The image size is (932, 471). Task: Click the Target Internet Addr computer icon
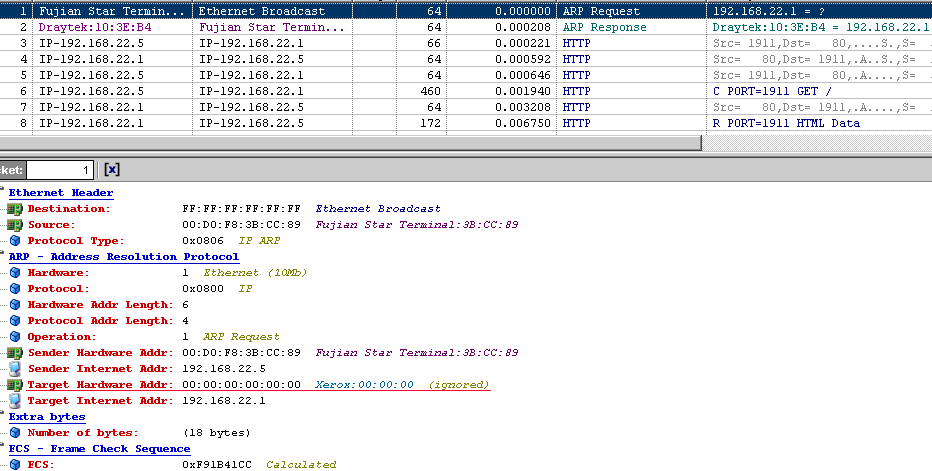click(14, 401)
